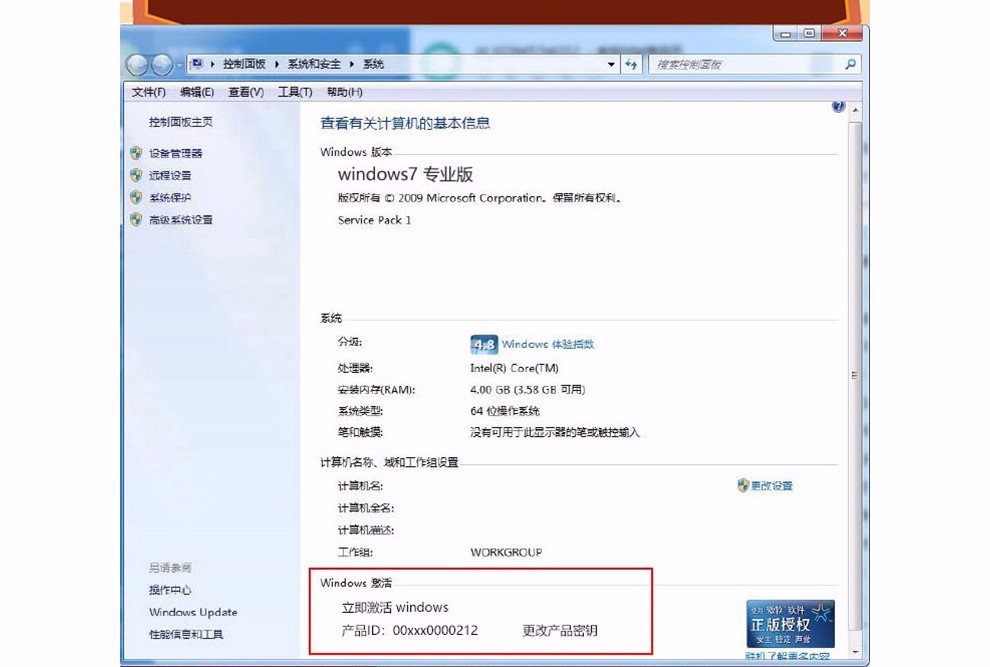Image resolution: width=990 pixels, height=667 pixels.
Task: Click 系统和安全 in the breadcrumb path
Action: 314,64
